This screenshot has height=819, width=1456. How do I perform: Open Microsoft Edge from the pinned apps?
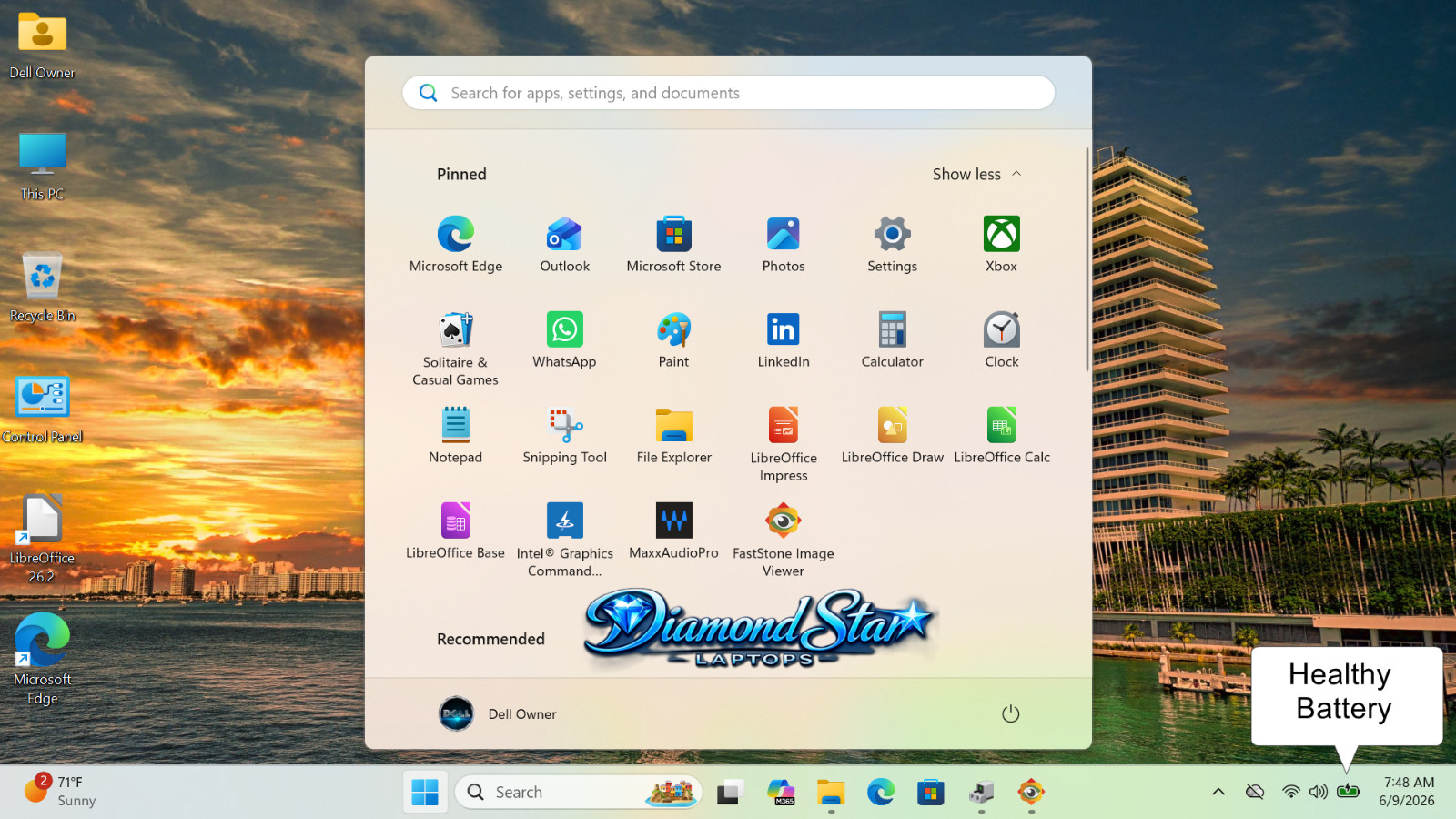(x=456, y=244)
